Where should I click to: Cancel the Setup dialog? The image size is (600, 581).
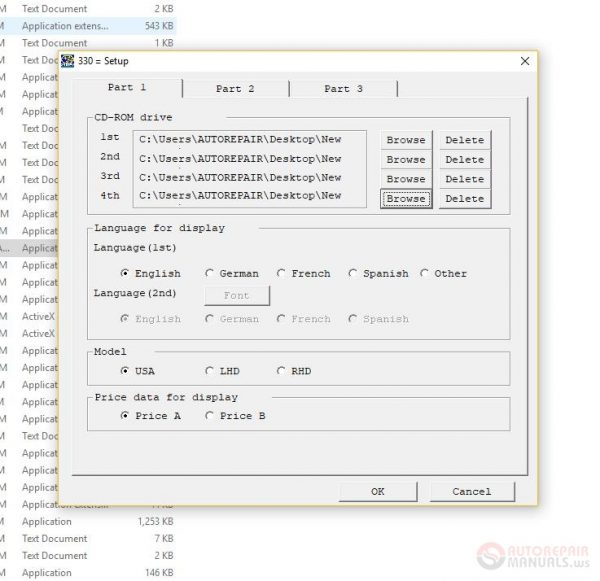pos(472,491)
